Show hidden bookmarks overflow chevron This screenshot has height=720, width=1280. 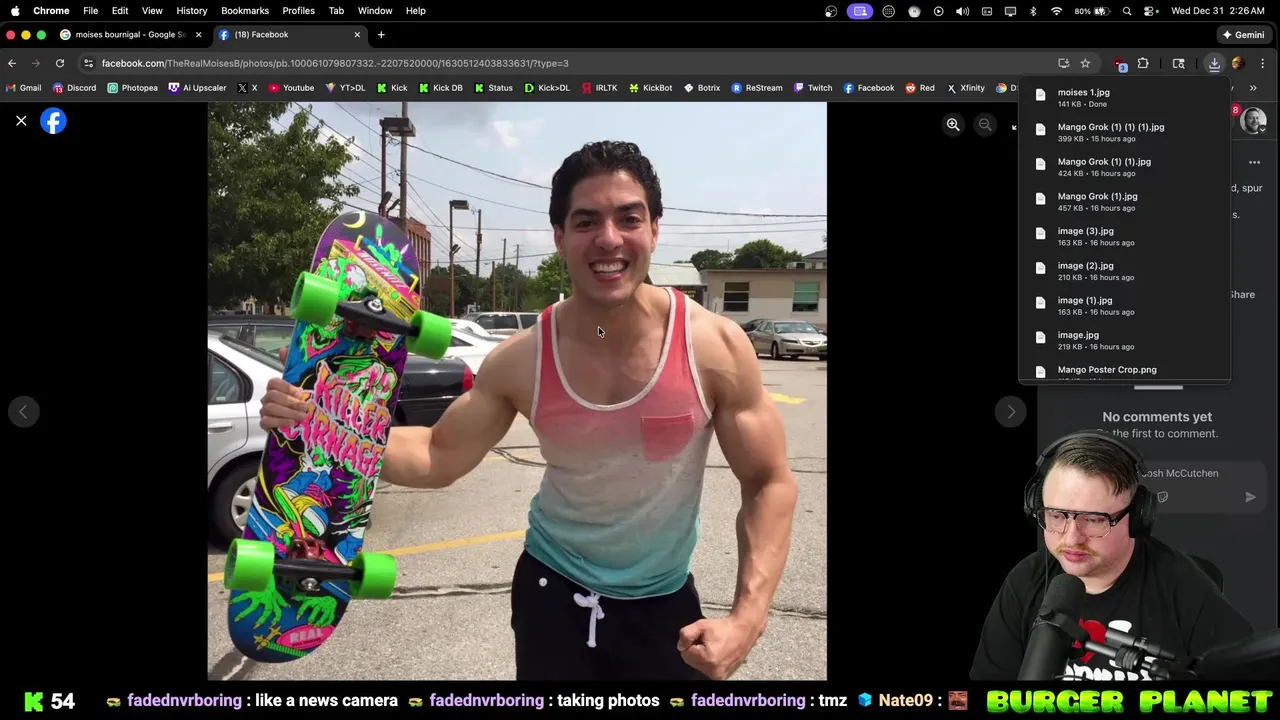1253,88
